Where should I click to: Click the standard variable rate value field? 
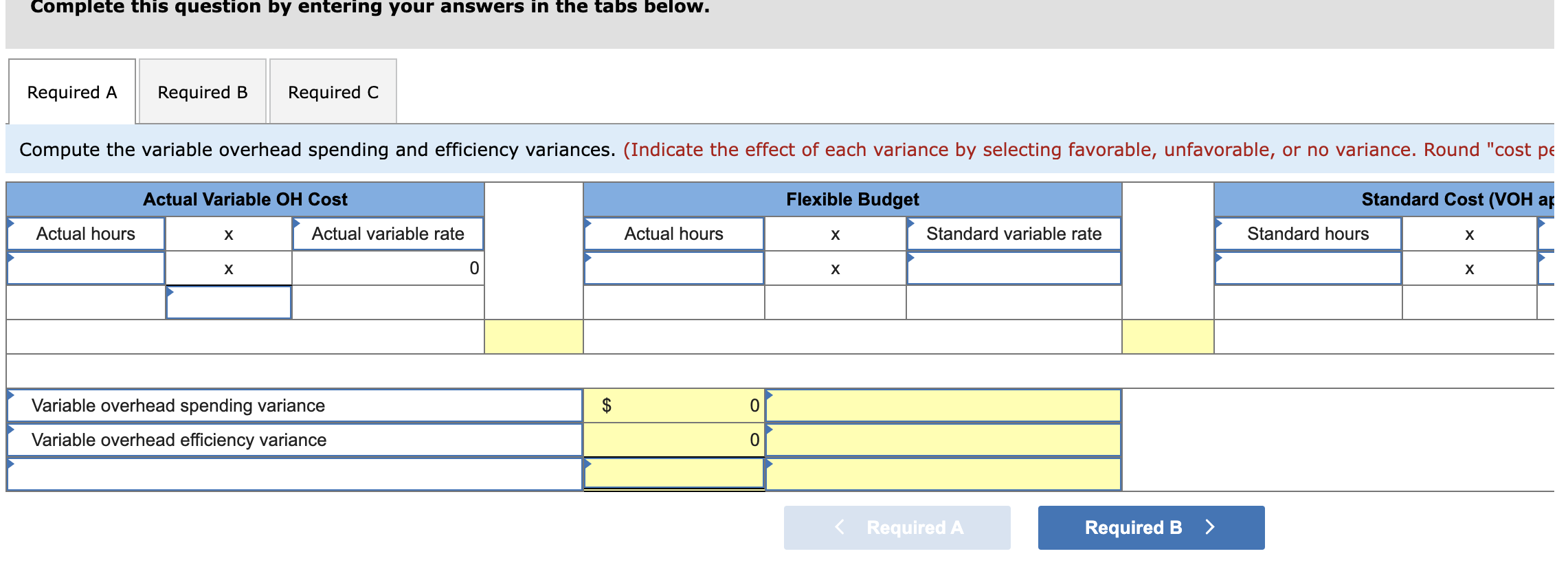tap(1013, 269)
